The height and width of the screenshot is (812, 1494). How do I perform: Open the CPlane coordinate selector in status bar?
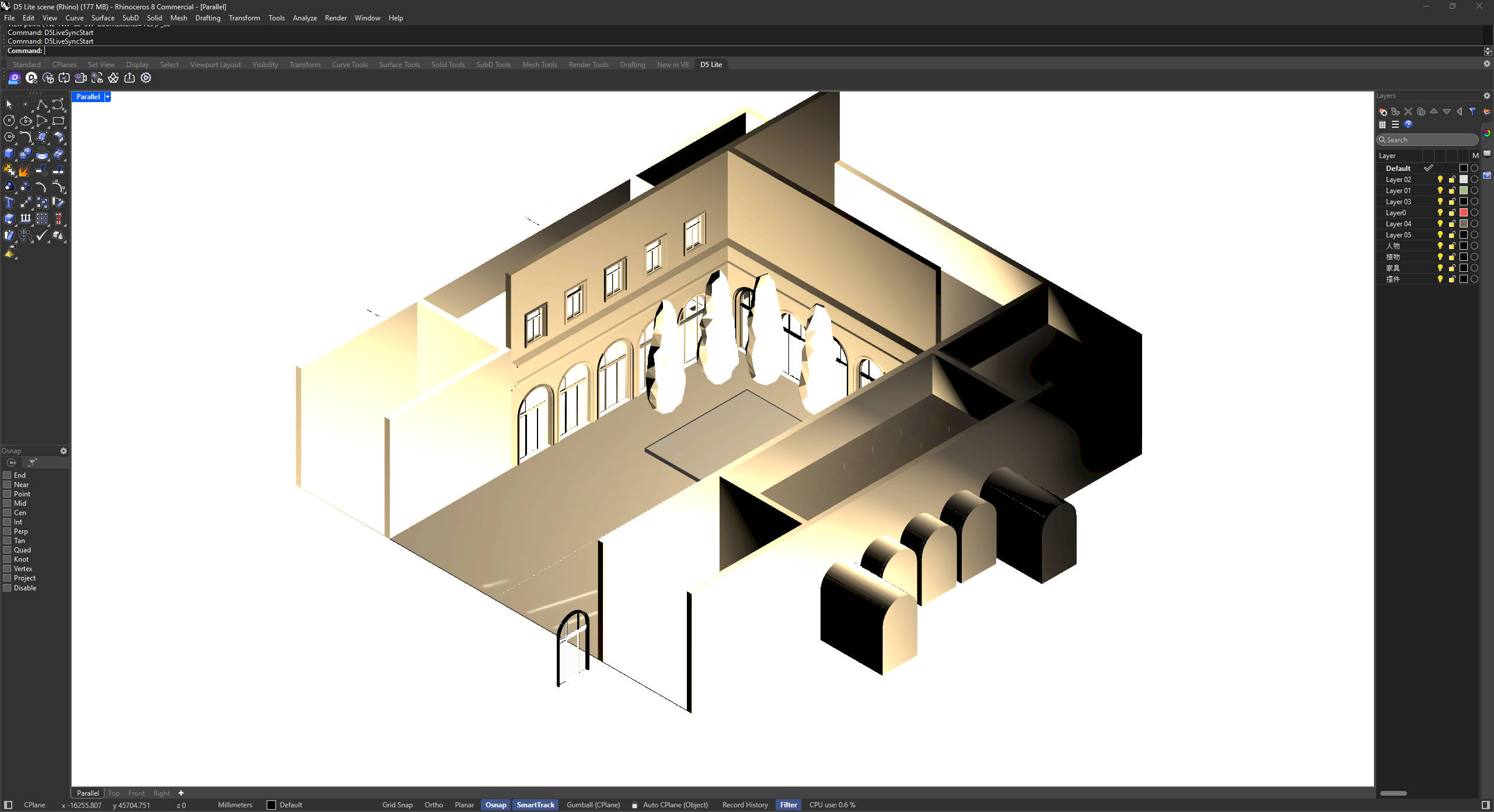pyautogui.click(x=34, y=805)
